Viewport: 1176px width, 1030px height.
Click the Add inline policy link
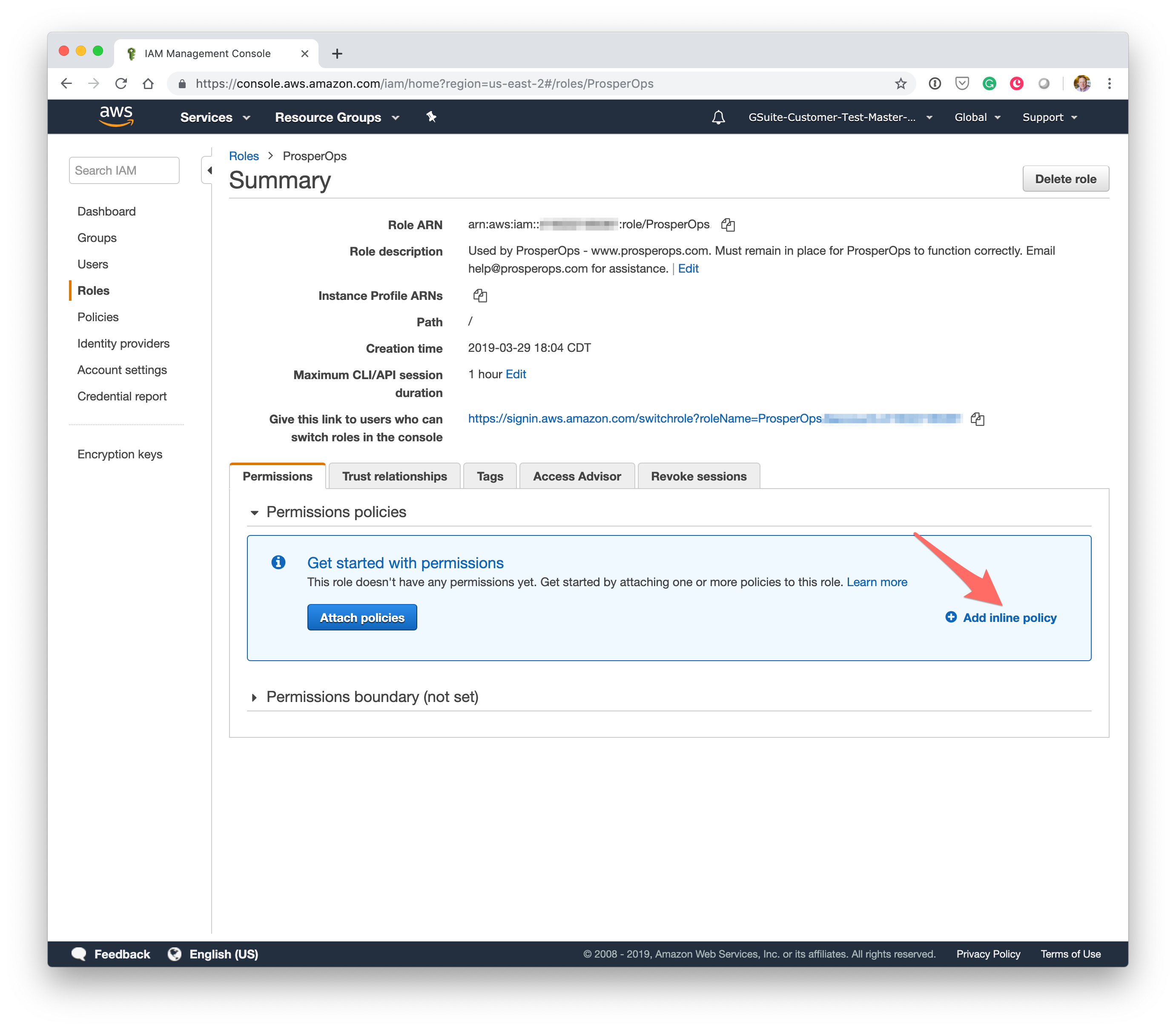pyautogui.click(x=1010, y=617)
